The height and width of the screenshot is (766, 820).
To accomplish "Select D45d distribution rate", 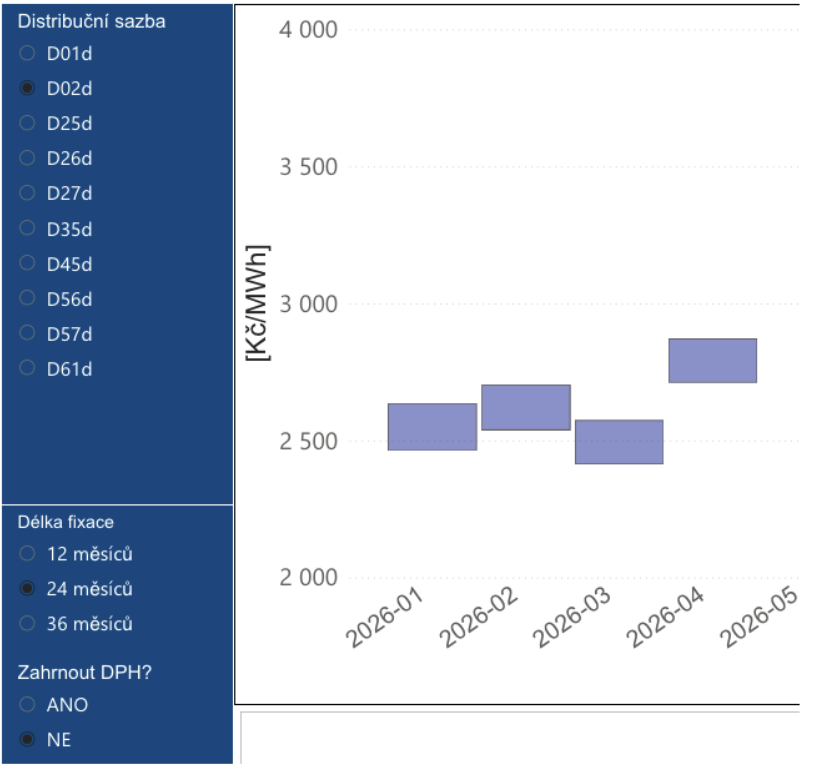I will [28, 264].
